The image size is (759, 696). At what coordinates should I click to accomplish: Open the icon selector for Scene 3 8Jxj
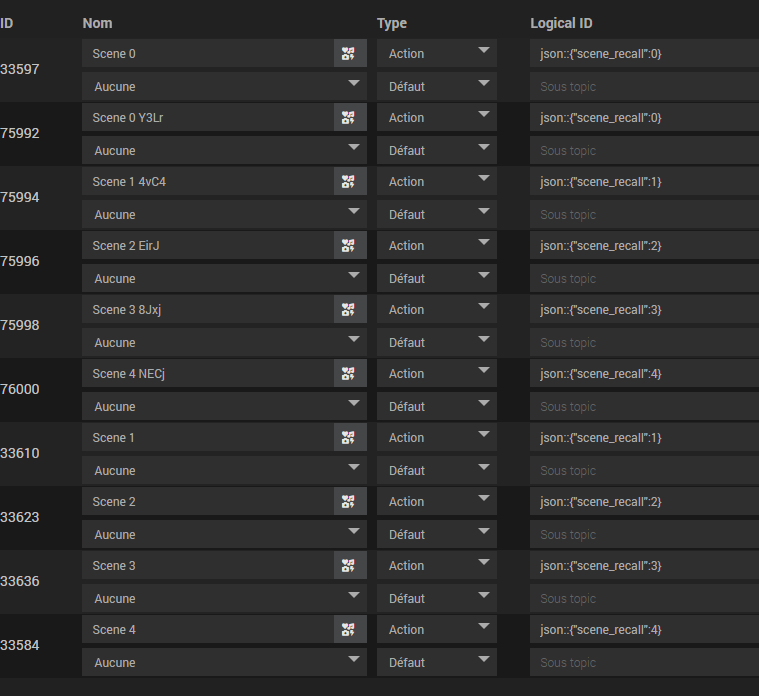click(x=348, y=310)
